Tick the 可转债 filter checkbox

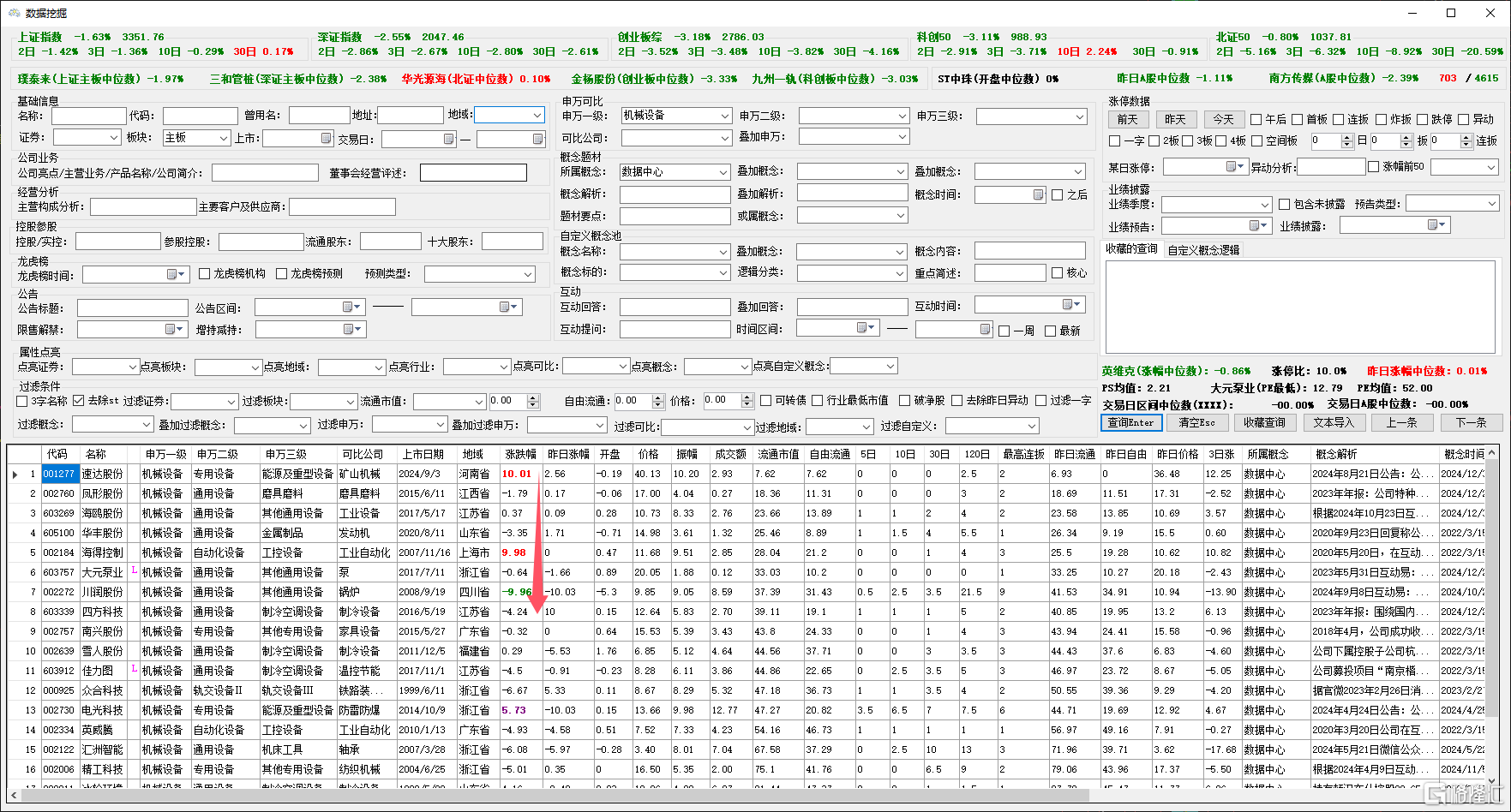pos(767,401)
